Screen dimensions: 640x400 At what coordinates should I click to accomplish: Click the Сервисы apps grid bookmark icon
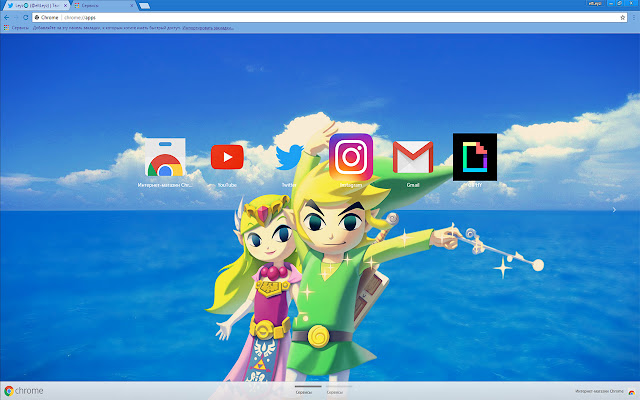(6, 28)
